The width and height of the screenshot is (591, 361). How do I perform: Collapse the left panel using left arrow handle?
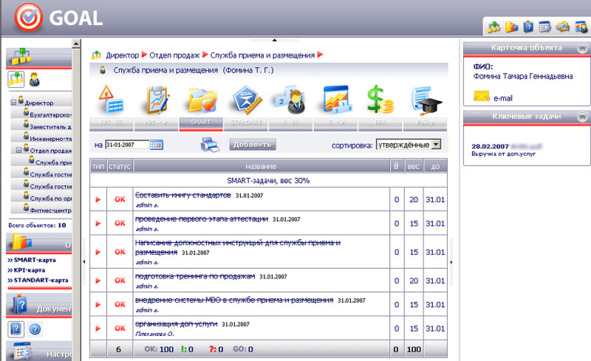point(84,262)
